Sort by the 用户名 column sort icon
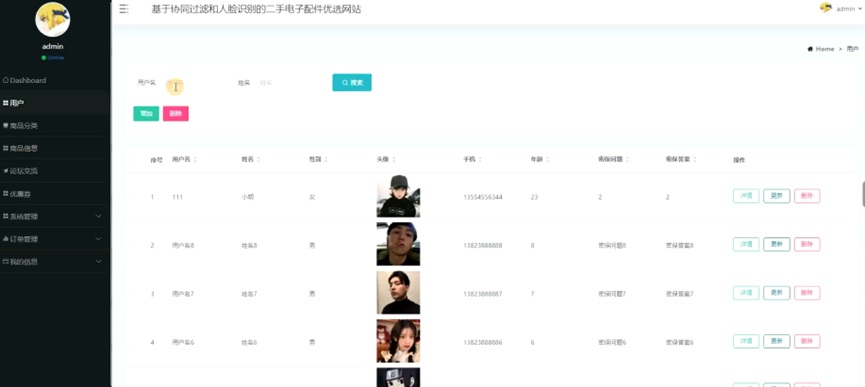 pos(195,160)
